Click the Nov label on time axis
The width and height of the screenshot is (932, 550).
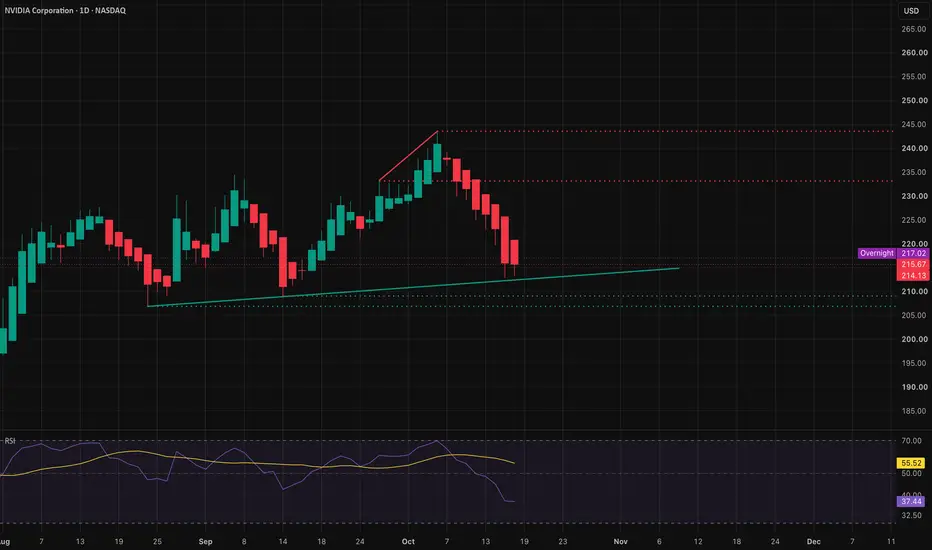click(621, 541)
